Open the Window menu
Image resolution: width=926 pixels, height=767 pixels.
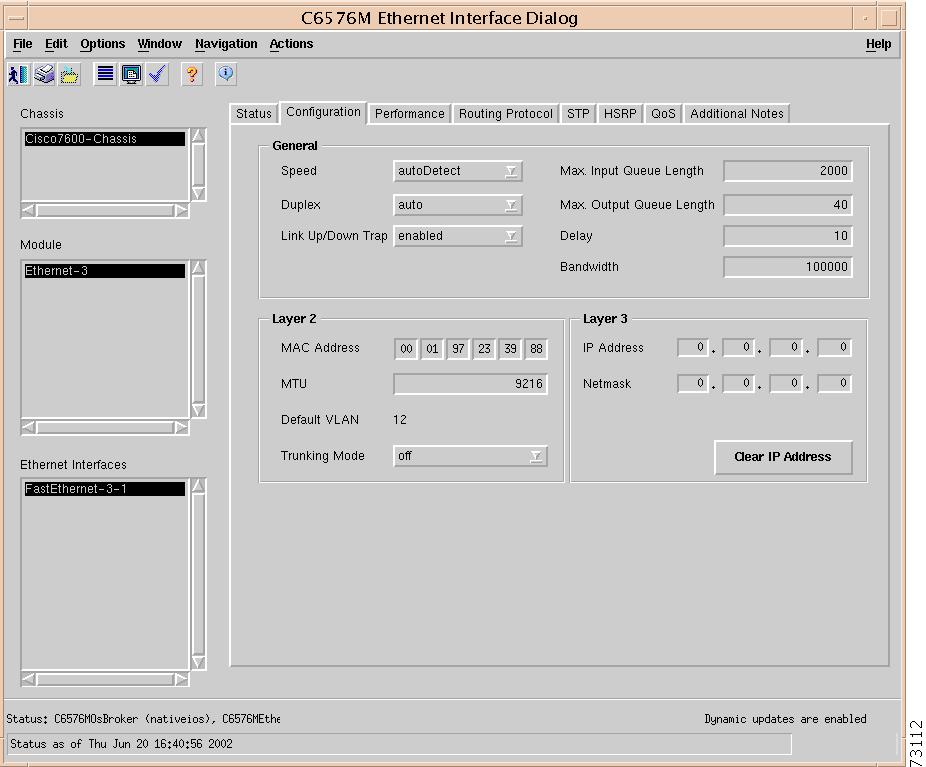(x=159, y=44)
